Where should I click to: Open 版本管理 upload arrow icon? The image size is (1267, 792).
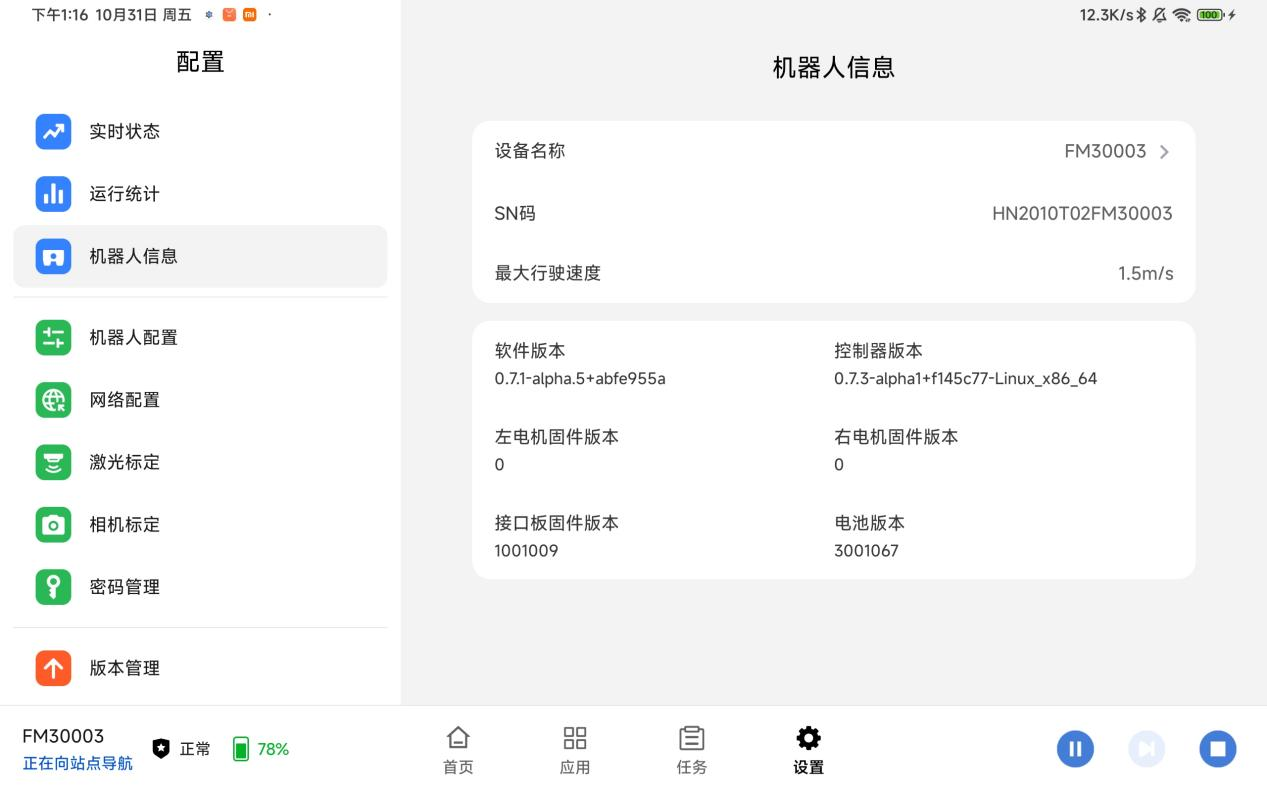pyautogui.click(x=53, y=668)
